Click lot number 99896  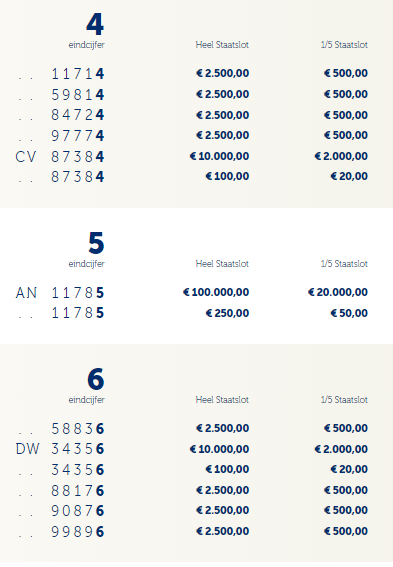click(x=78, y=532)
